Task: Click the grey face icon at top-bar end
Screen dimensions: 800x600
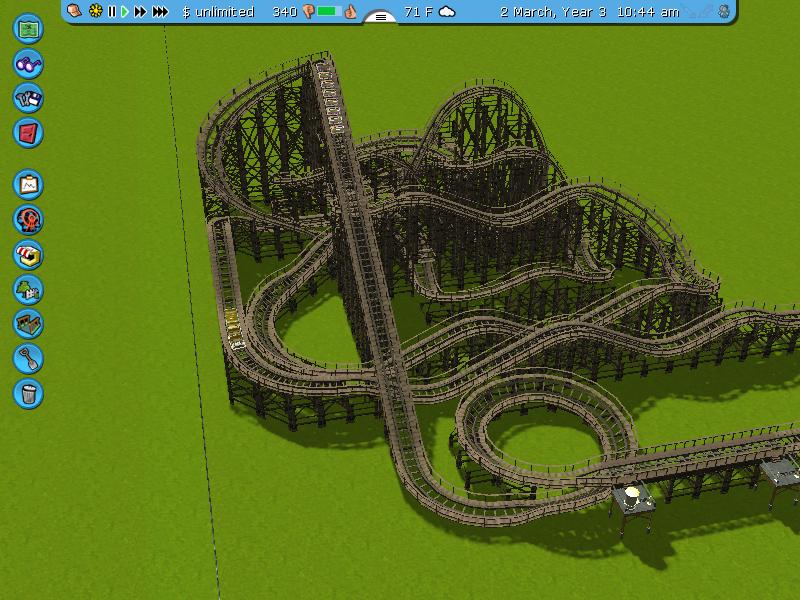Action: [x=724, y=11]
